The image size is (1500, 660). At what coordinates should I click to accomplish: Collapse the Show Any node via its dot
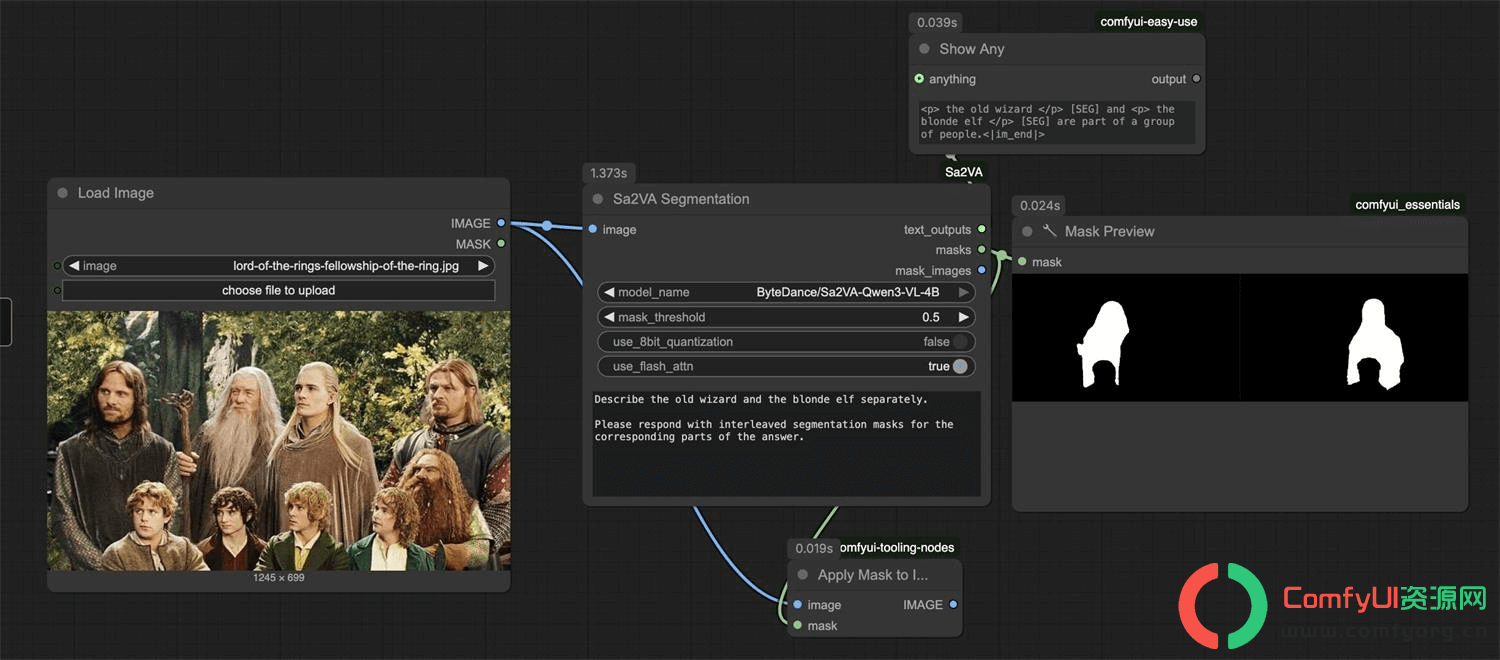pyautogui.click(x=924, y=49)
